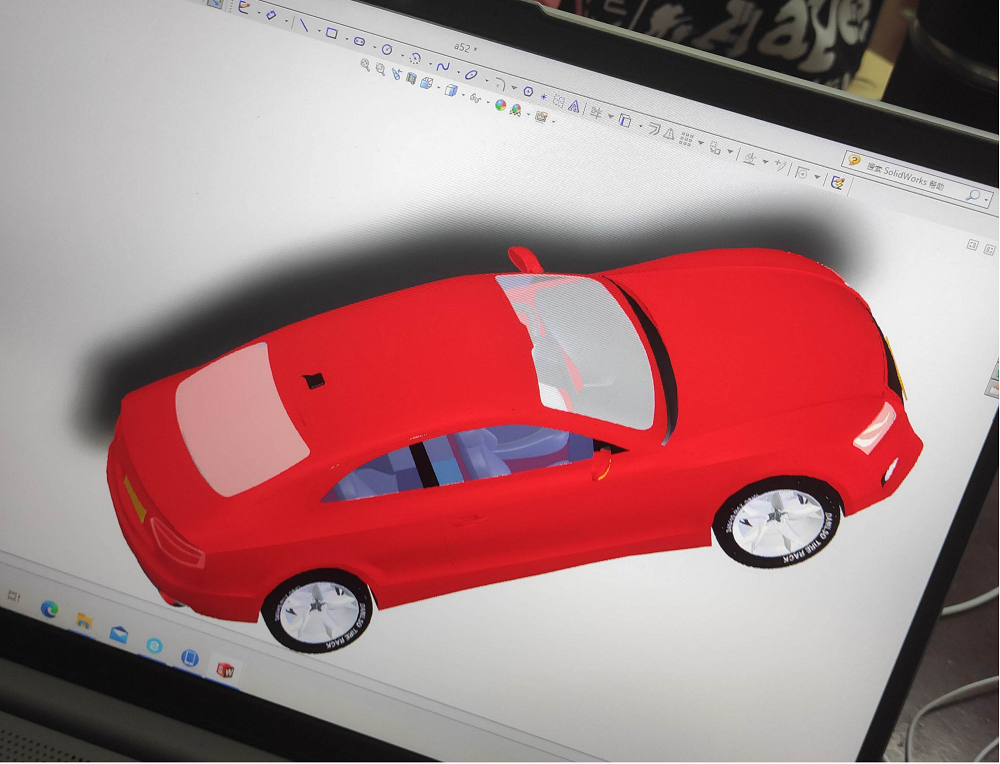Screen dimensions: 1000x764
Task: Open Microsoft Edge from the taskbar
Action: [49, 609]
